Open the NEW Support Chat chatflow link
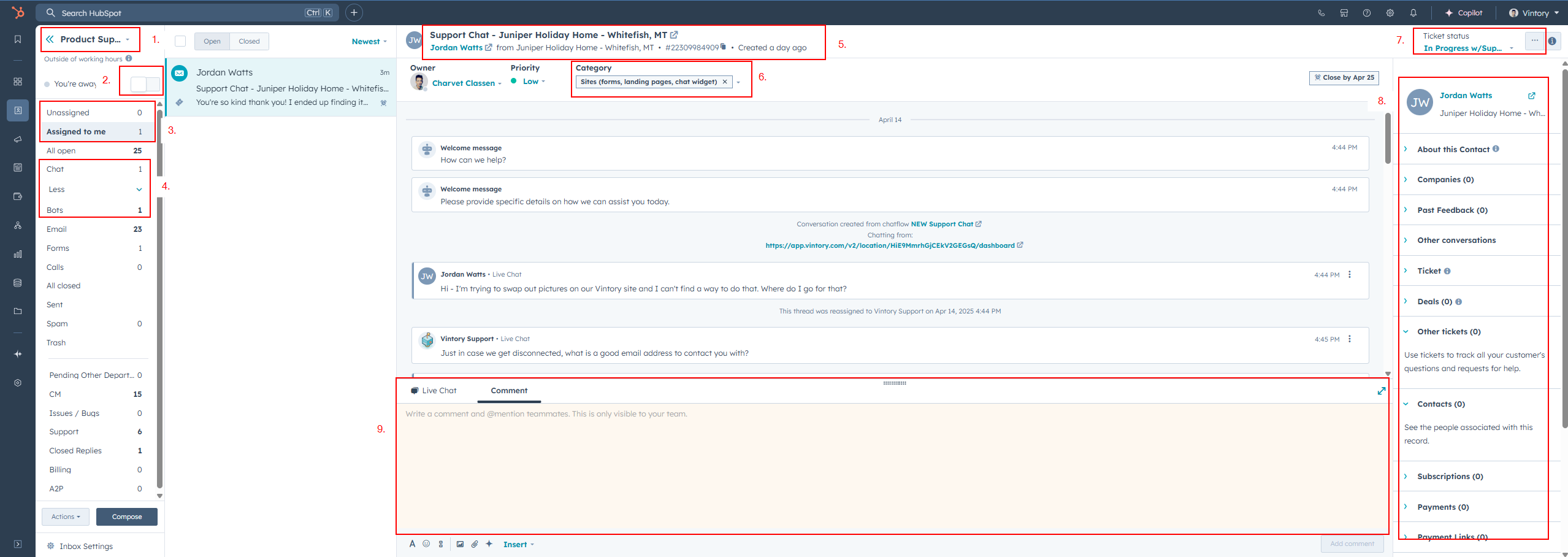Screen dimensions: 1568x557 coord(942,224)
